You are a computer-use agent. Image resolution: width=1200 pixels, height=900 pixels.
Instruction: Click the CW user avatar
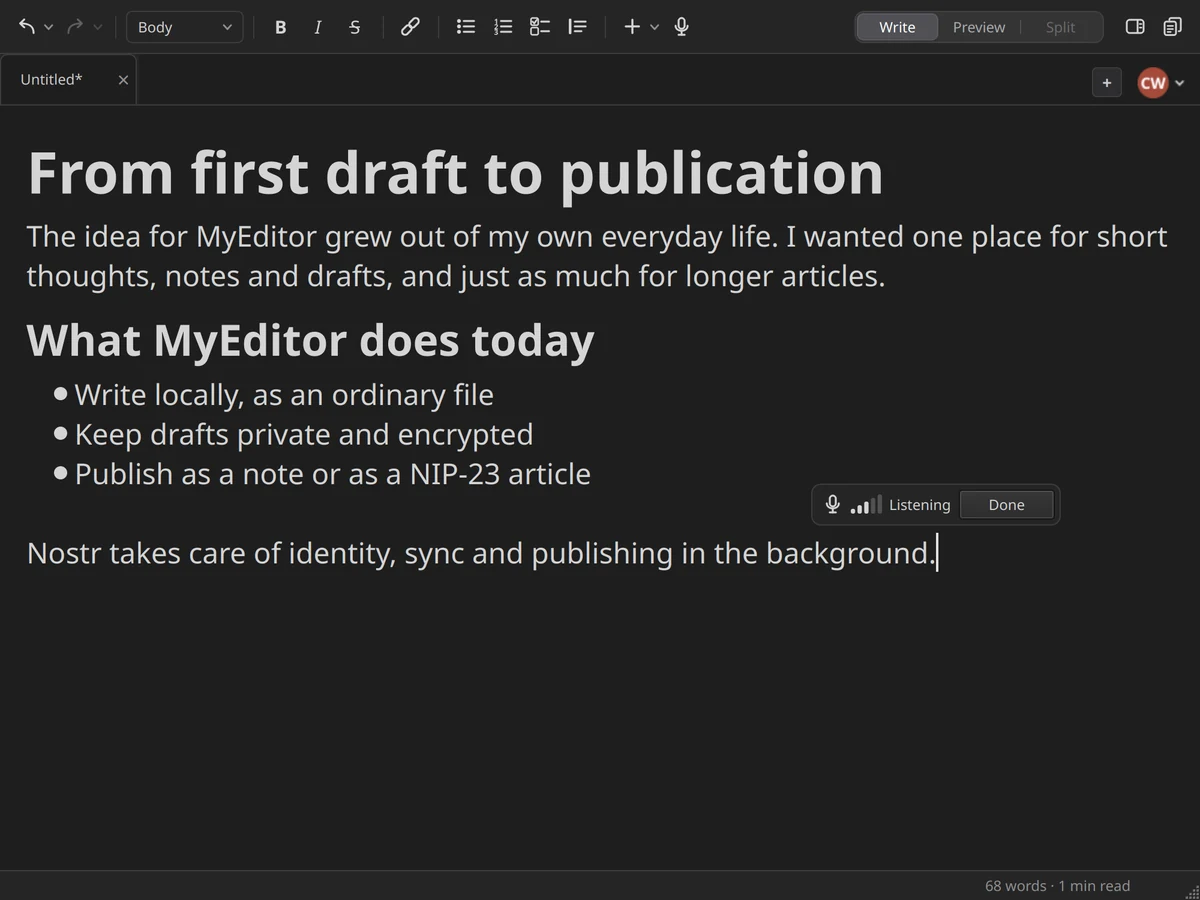[1153, 83]
